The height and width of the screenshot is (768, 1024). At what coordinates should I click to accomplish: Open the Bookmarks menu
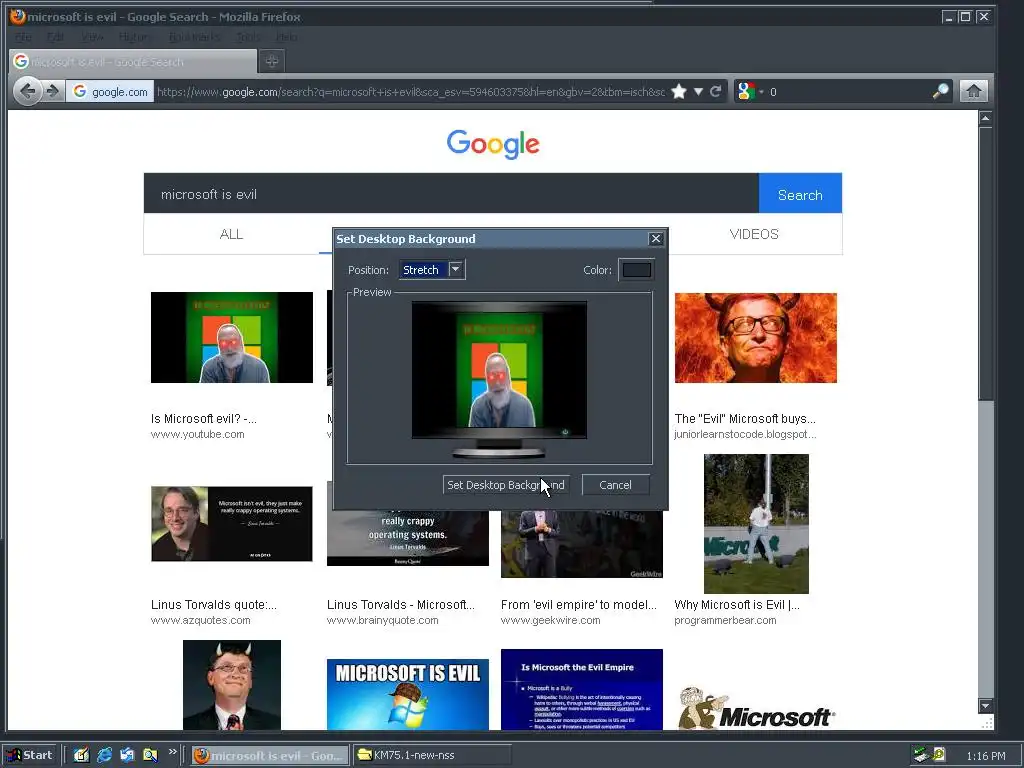tap(195, 37)
